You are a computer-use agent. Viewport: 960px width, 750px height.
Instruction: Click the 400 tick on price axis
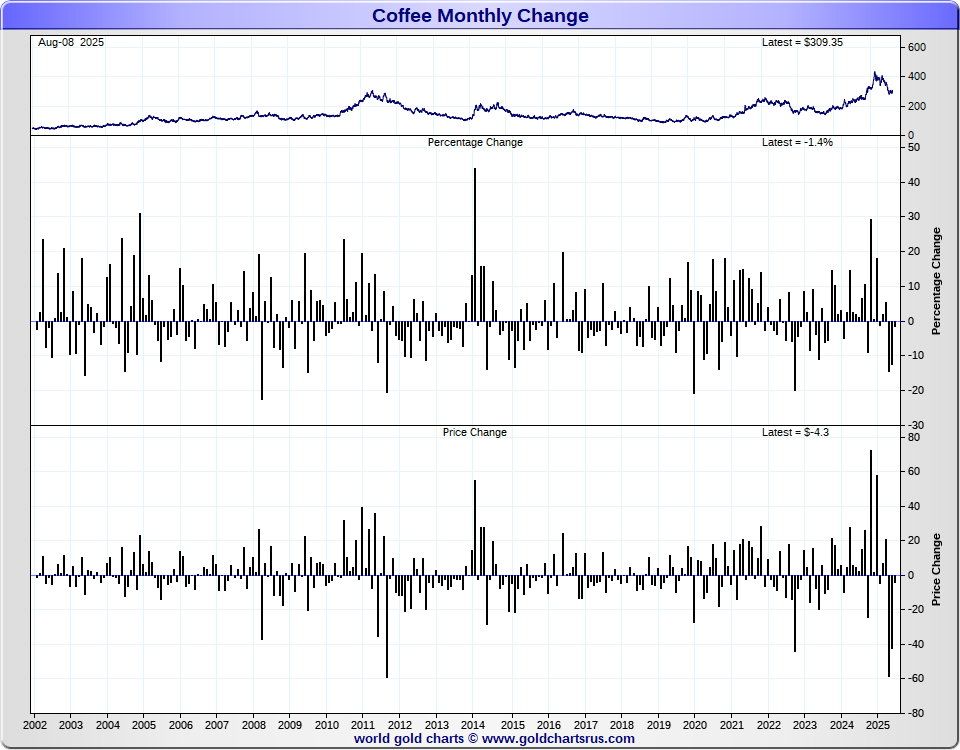pyautogui.click(x=917, y=77)
